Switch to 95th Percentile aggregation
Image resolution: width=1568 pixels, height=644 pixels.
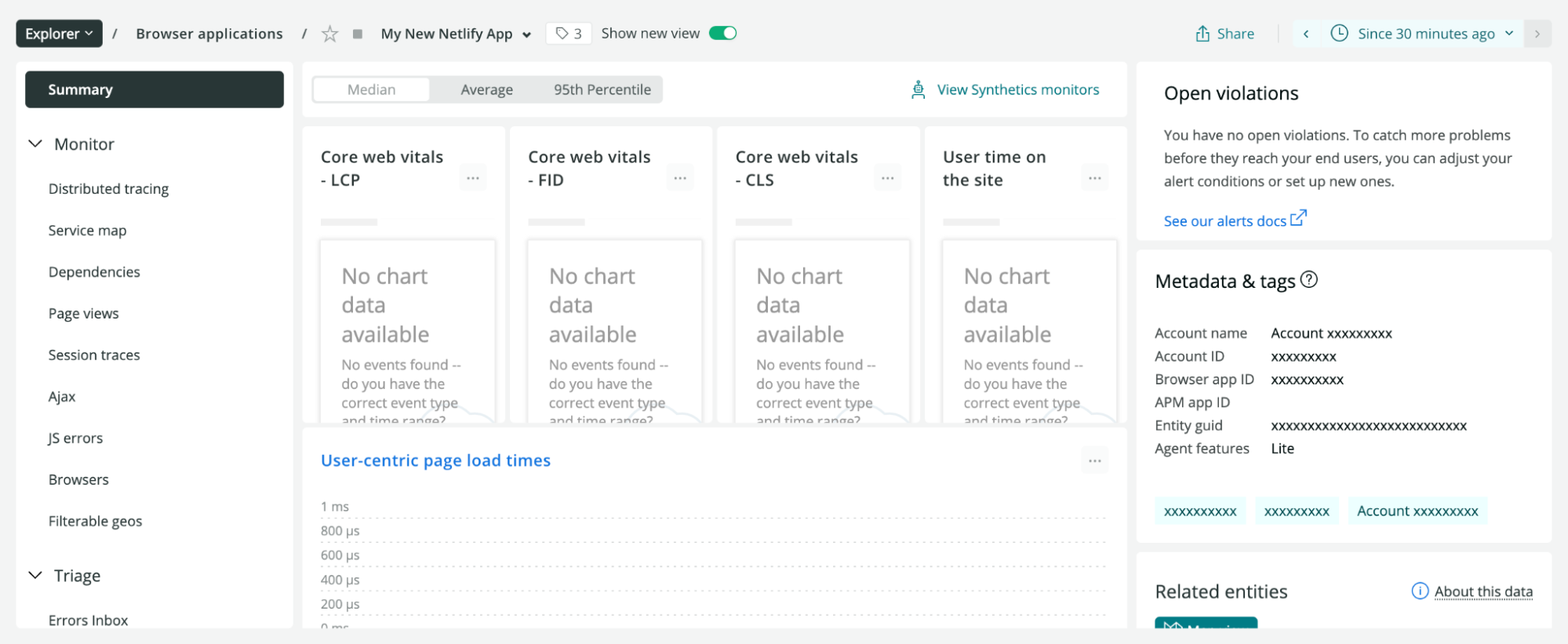tap(602, 89)
